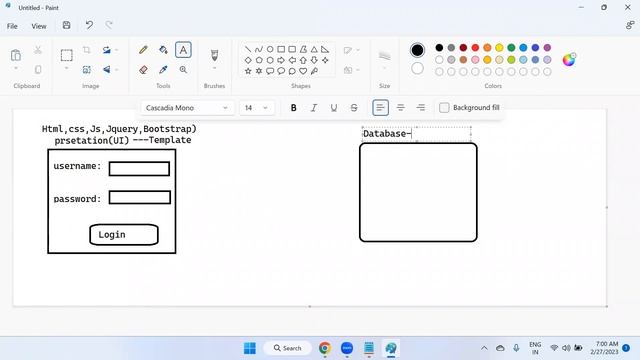Set text alignment to left
This screenshot has height=360, width=640.
[380, 108]
